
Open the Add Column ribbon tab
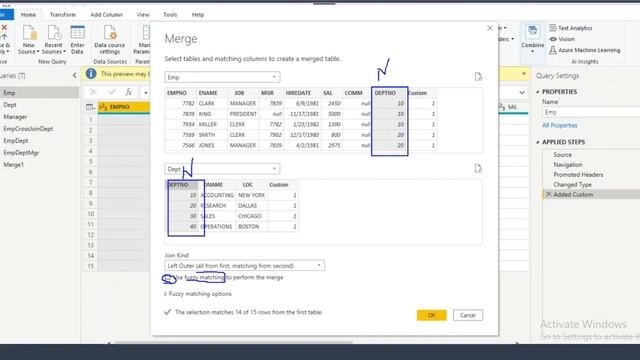[106, 15]
